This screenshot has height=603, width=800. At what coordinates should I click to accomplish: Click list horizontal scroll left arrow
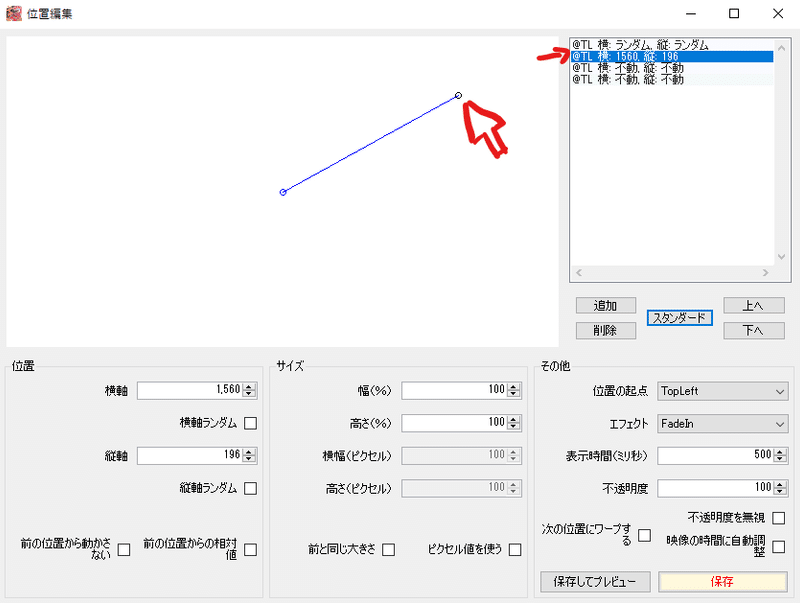click(x=579, y=273)
